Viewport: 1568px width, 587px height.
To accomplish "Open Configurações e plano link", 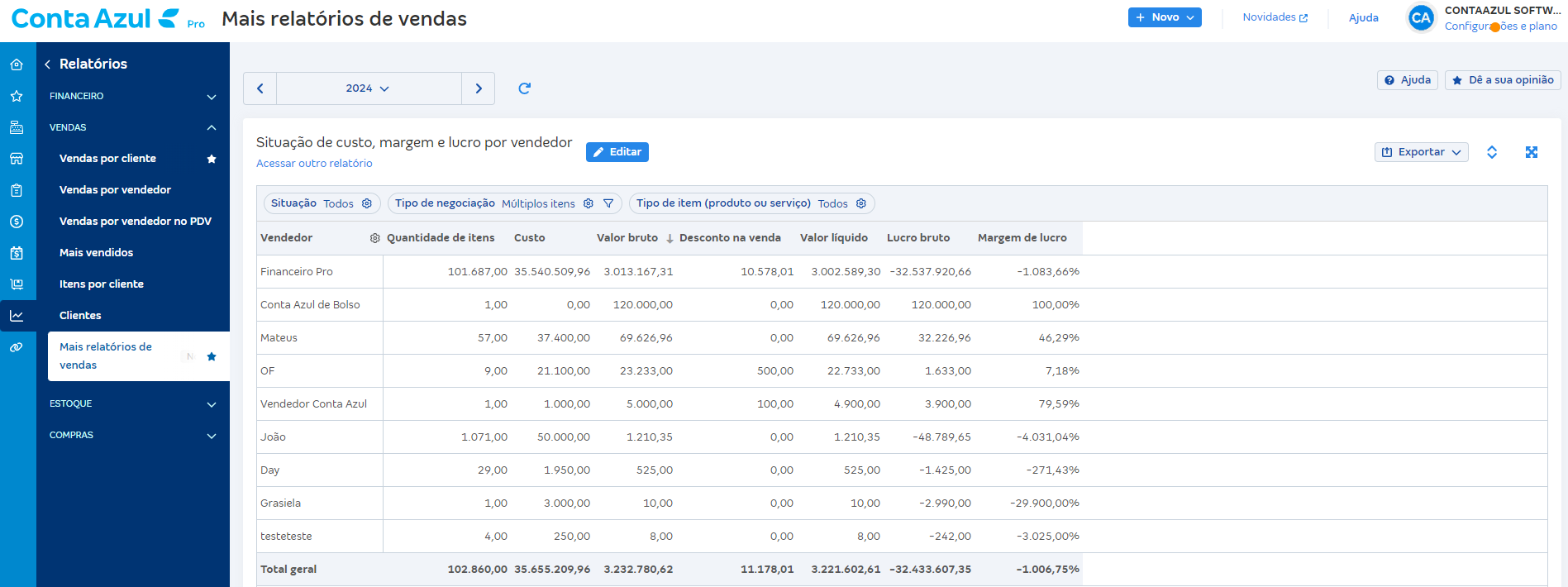I will click(x=1501, y=26).
